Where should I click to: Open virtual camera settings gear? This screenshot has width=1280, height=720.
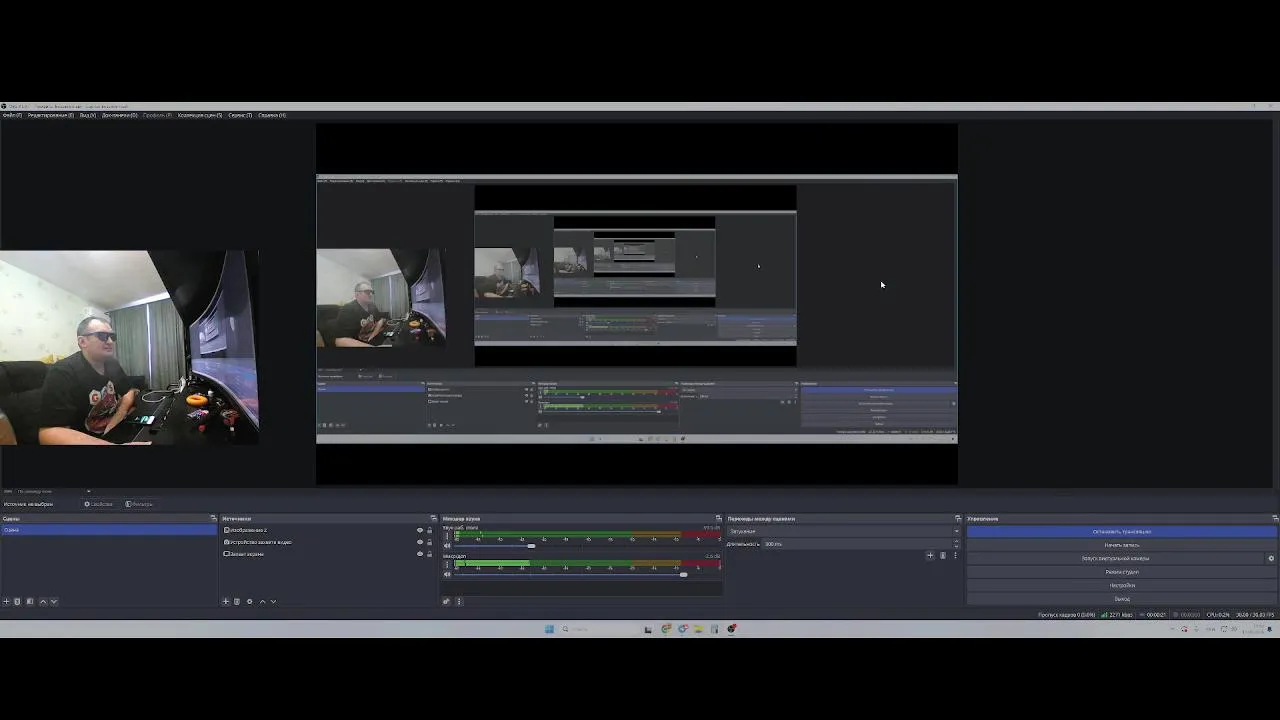(x=1271, y=558)
